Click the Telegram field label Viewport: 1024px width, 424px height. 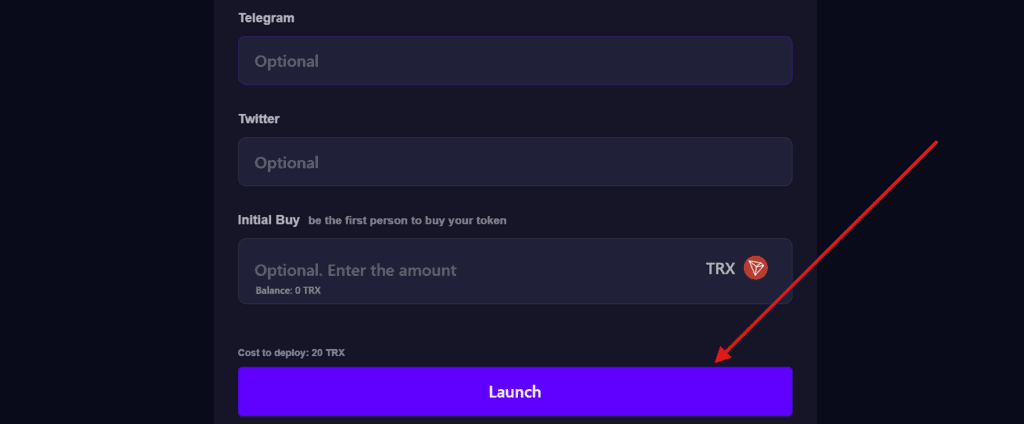pos(265,18)
